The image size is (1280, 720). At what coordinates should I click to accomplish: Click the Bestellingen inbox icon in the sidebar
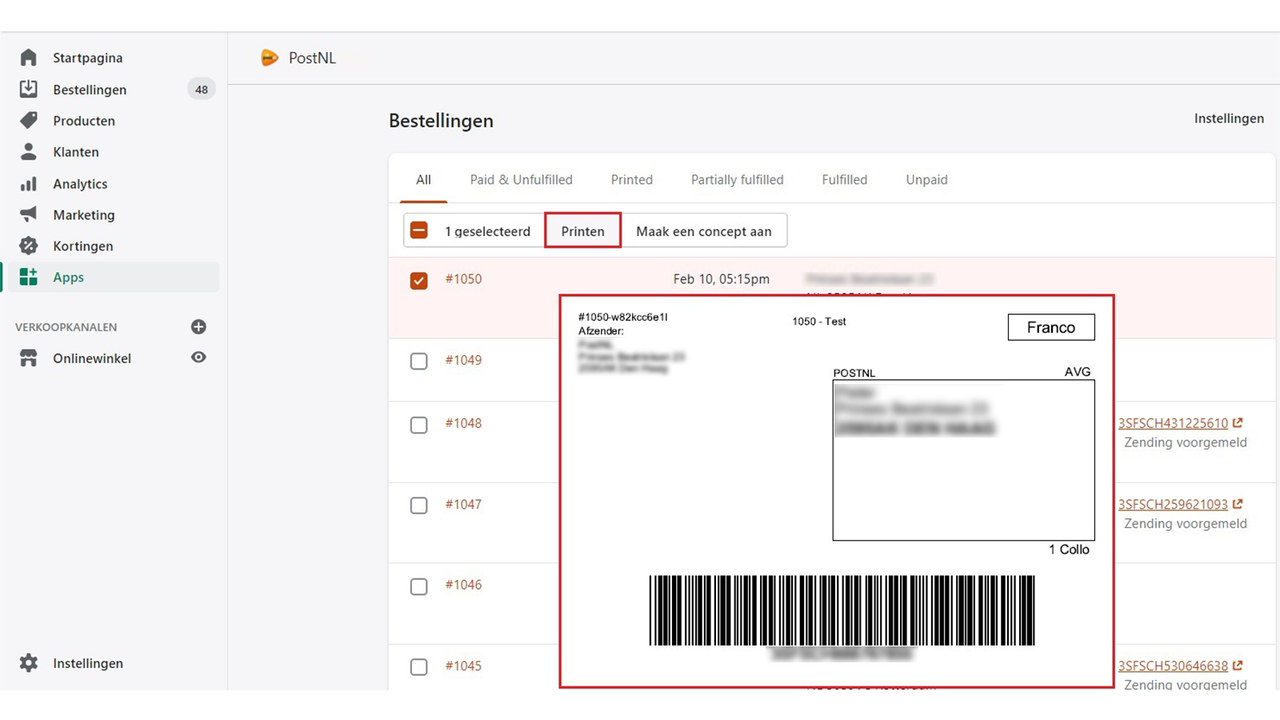[x=28, y=89]
